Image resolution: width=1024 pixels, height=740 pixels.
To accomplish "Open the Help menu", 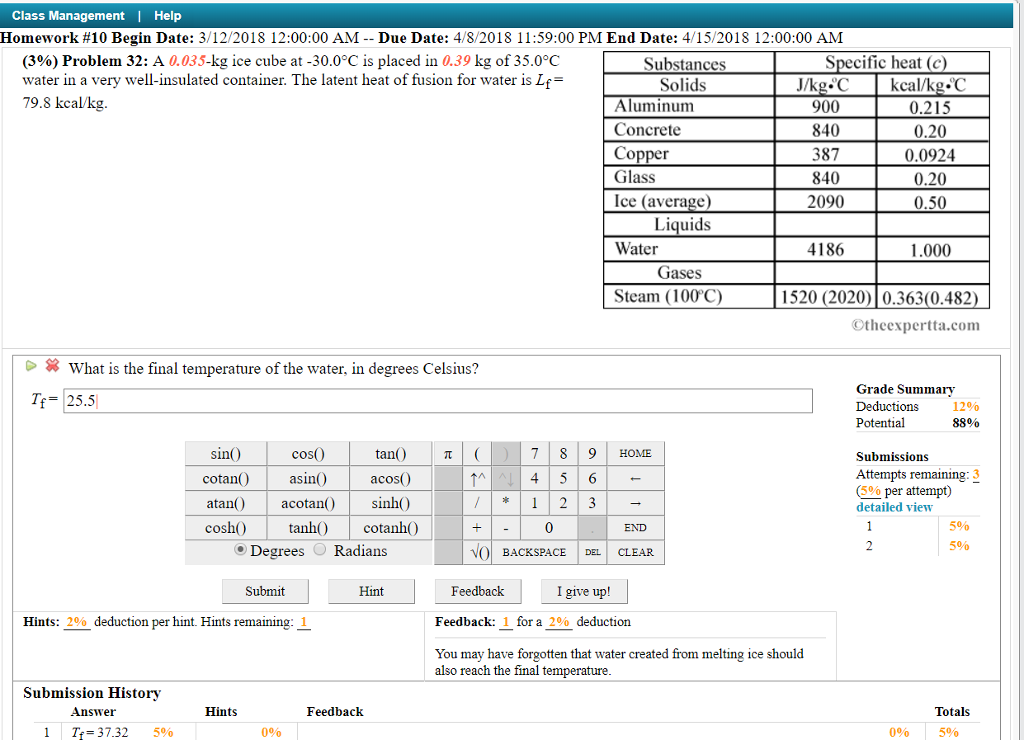I will tap(167, 15).
